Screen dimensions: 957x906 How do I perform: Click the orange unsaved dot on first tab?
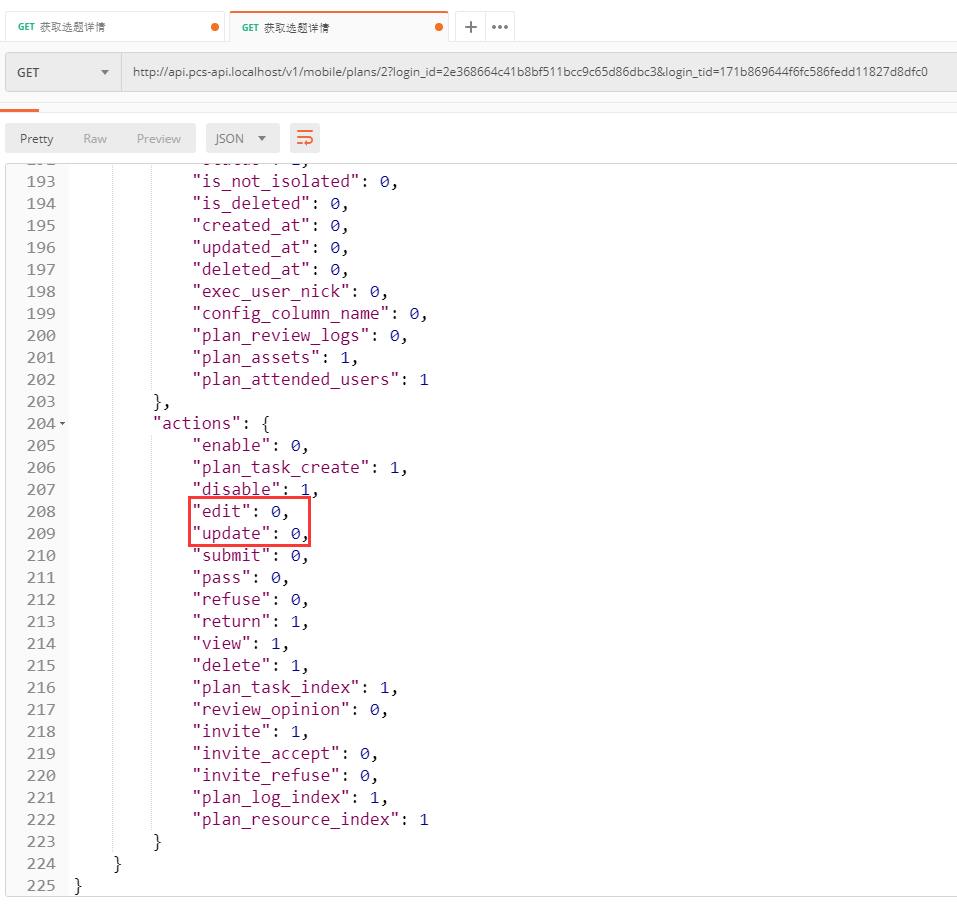pos(215,28)
